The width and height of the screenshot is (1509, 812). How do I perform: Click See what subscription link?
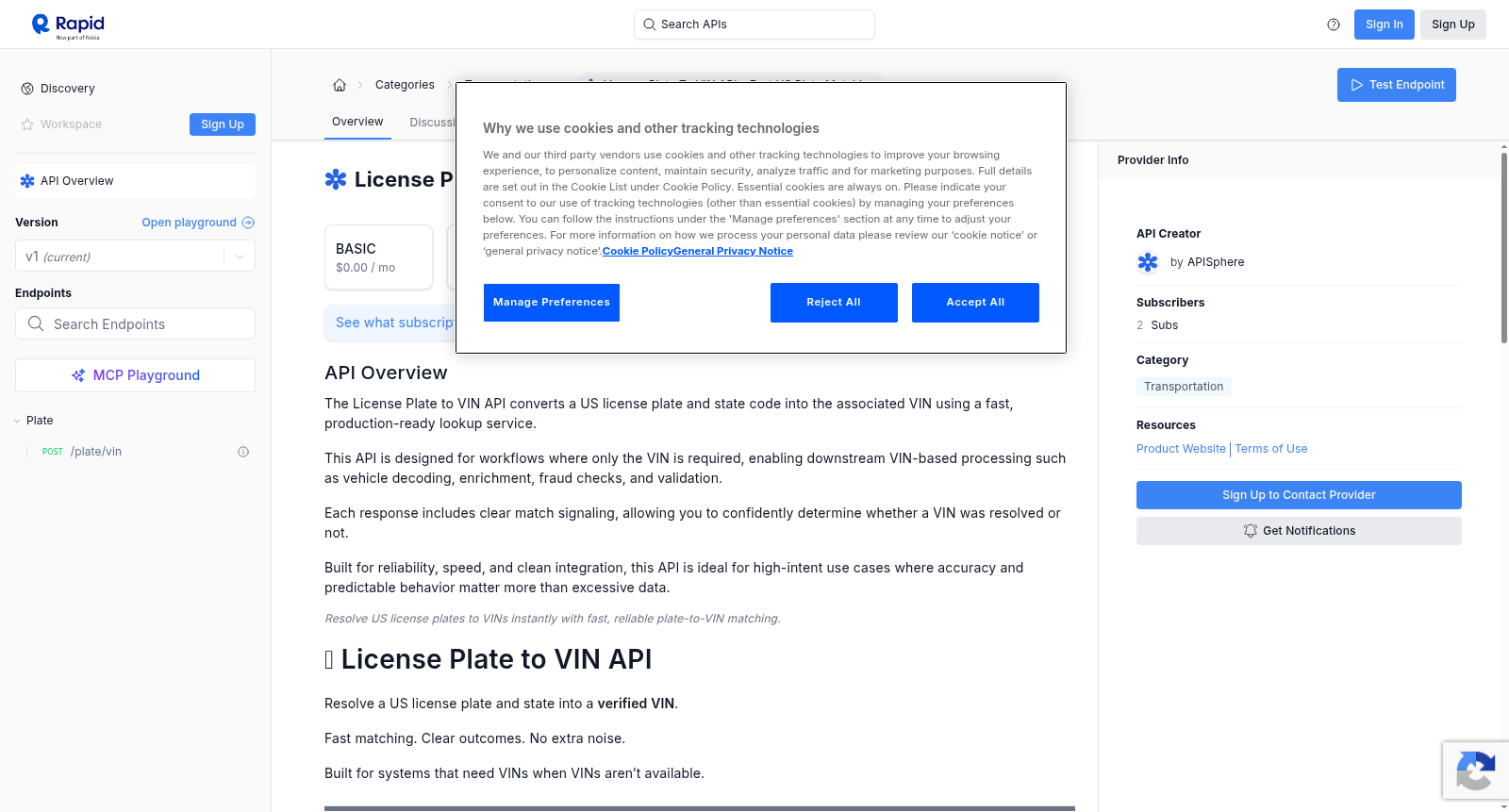395,323
